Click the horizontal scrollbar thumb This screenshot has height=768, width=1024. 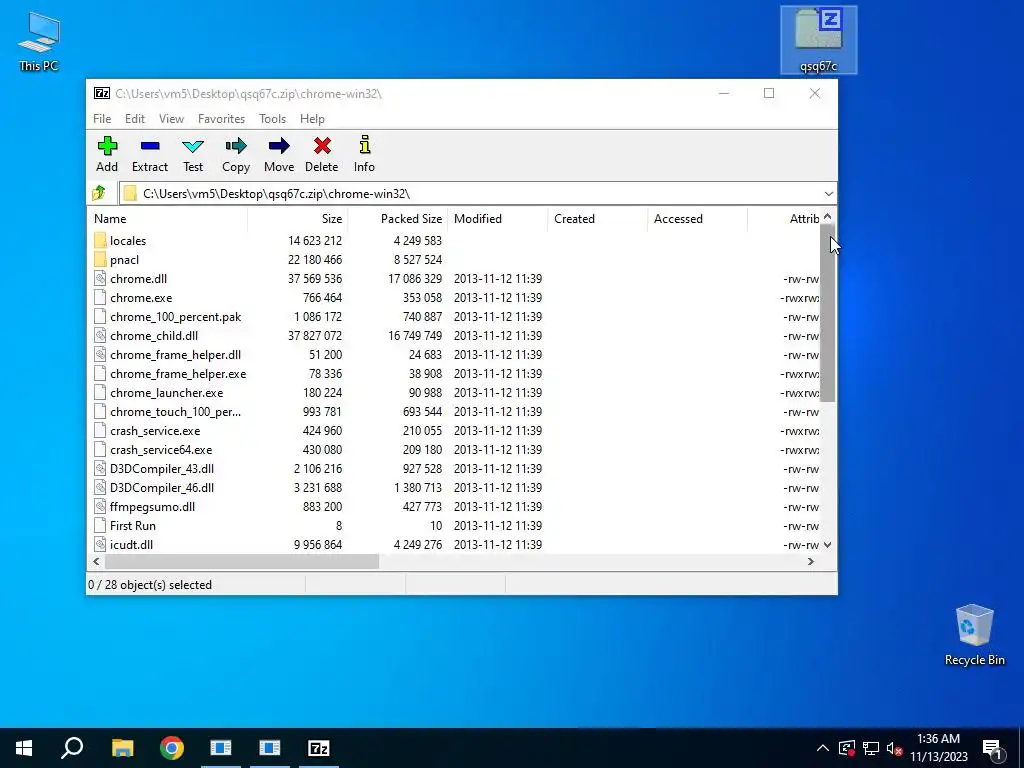(242, 561)
